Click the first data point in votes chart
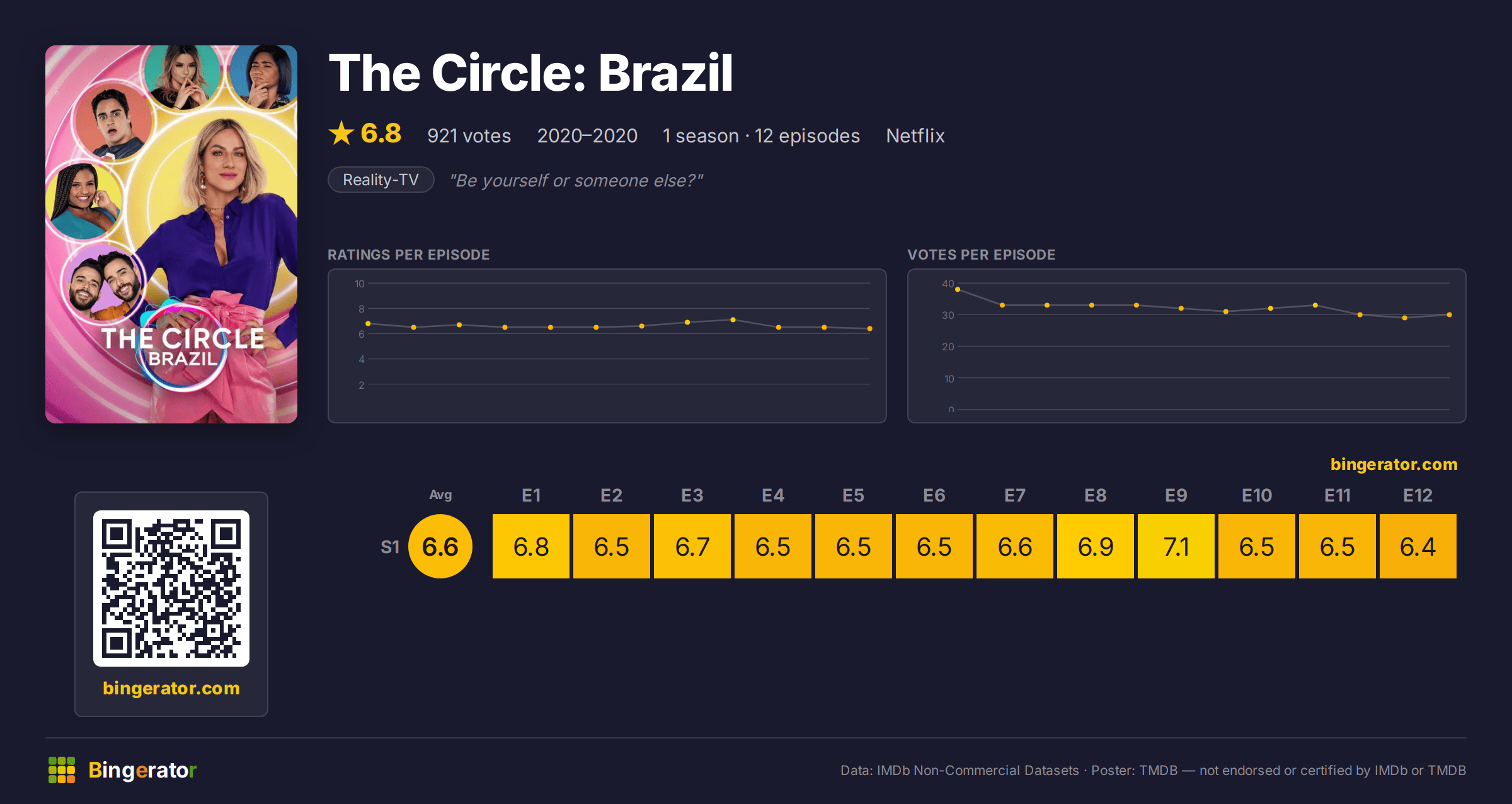This screenshot has width=1512, height=804. [958, 289]
